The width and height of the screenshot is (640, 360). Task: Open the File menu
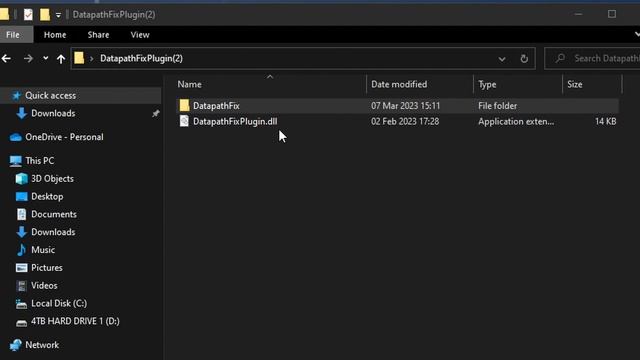(x=13, y=35)
